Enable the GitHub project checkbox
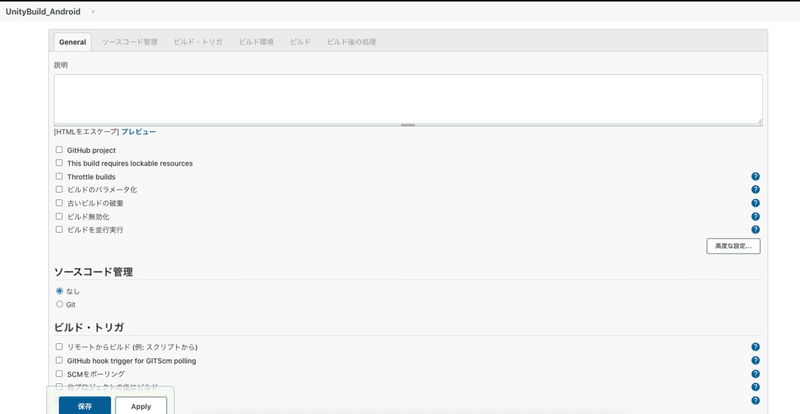 [x=59, y=150]
